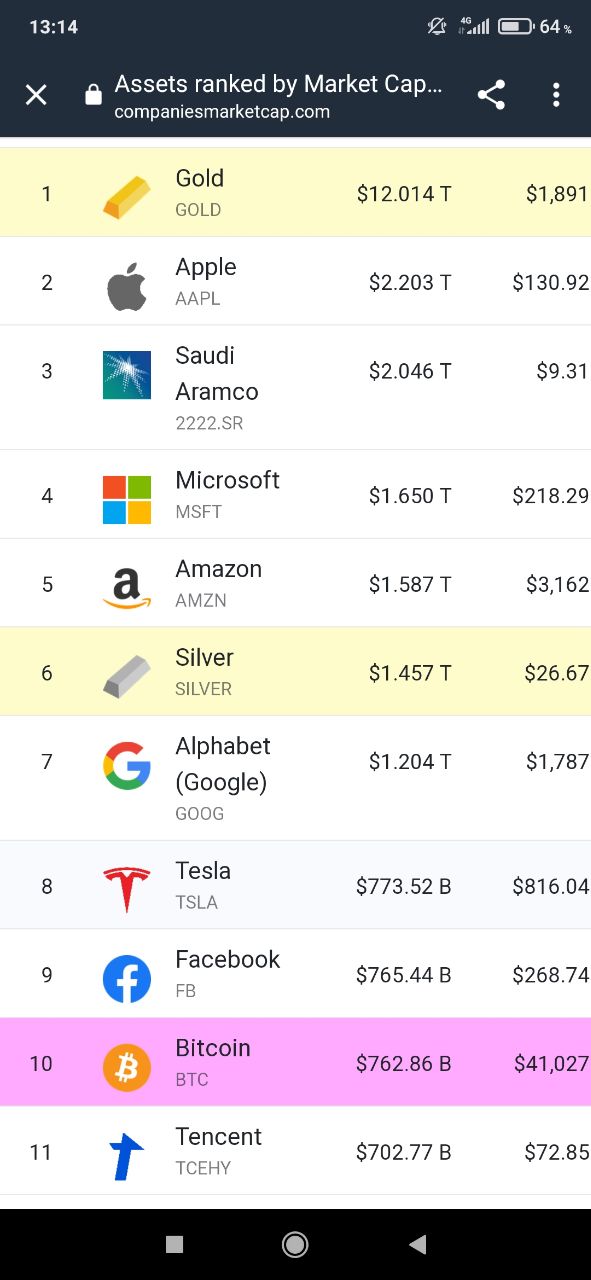
Task: Open the Bitcoin asset name link
Action: point(213,1048)
